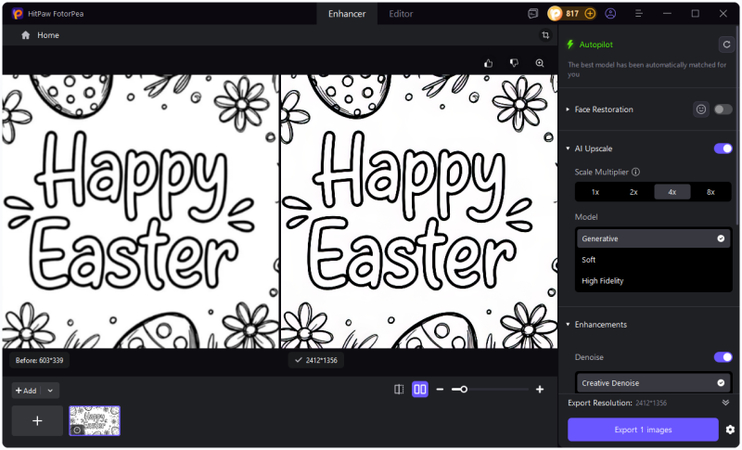Click the large plus add-image tile
This screenshot has width=742, height=450.
(x=37, y=421)
